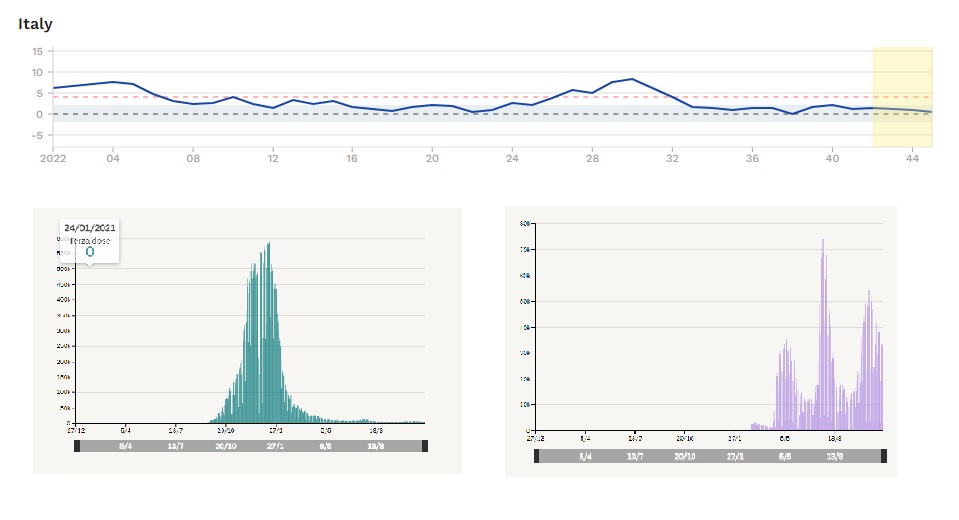Click the 24/01/2021 tooltip date
This screenshot has height=520, width=959.
pos(90,228)
